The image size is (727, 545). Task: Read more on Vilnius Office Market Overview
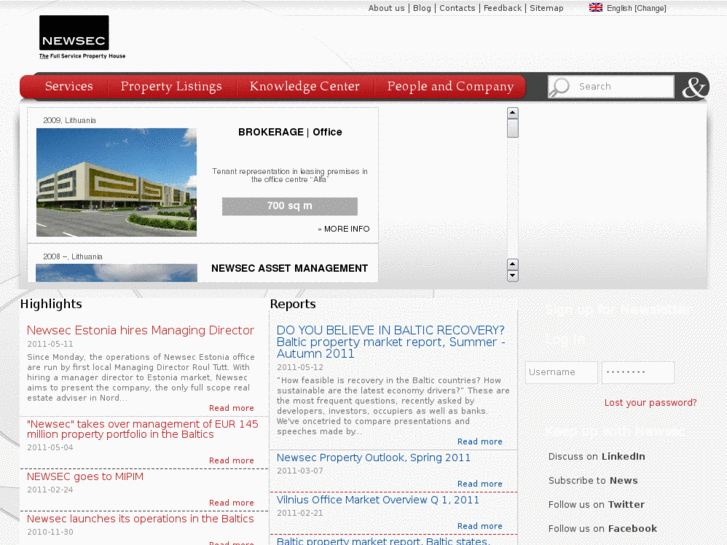tap(480, 526)
